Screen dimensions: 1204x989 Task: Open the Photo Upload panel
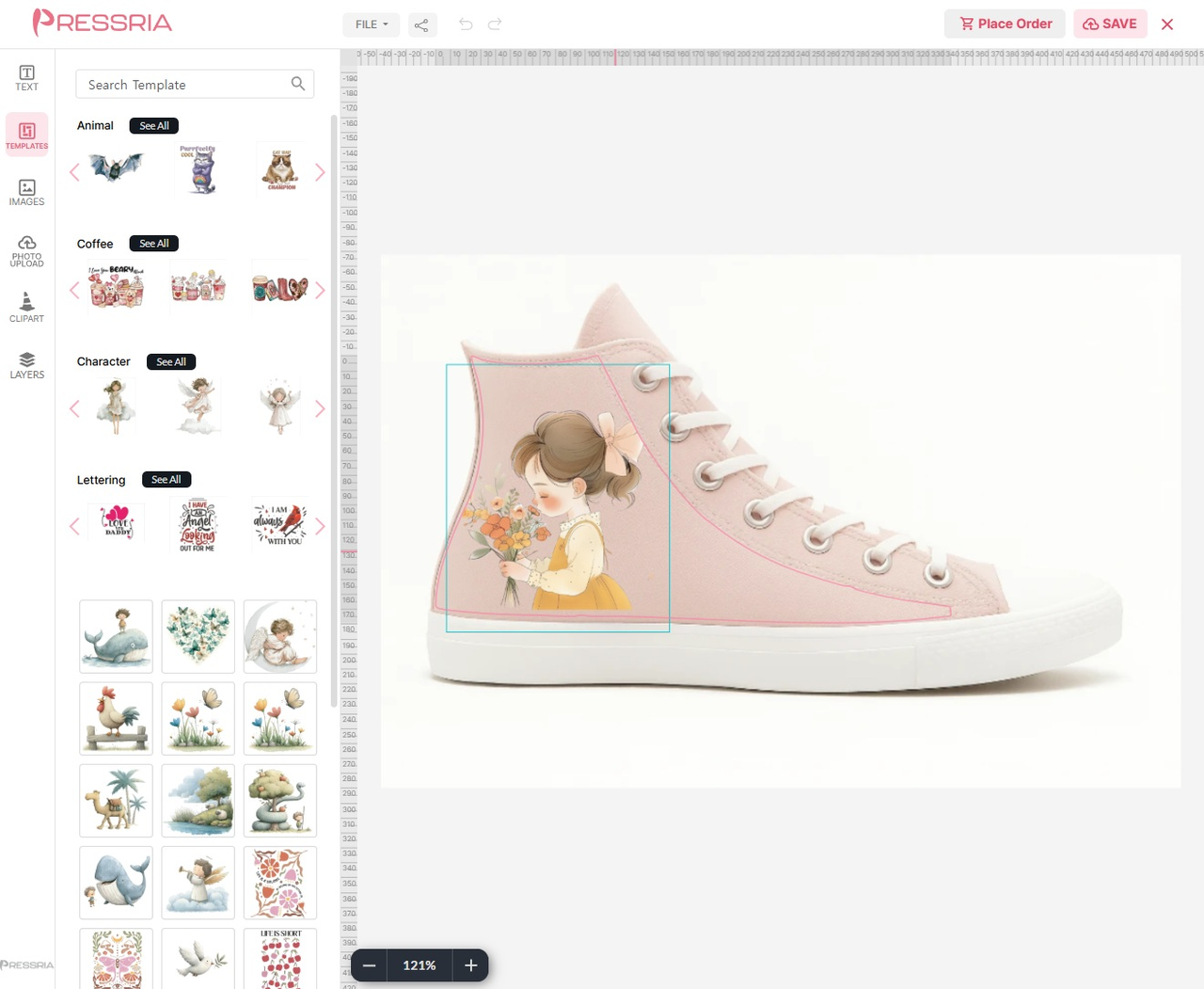click(x=26, y=251)
